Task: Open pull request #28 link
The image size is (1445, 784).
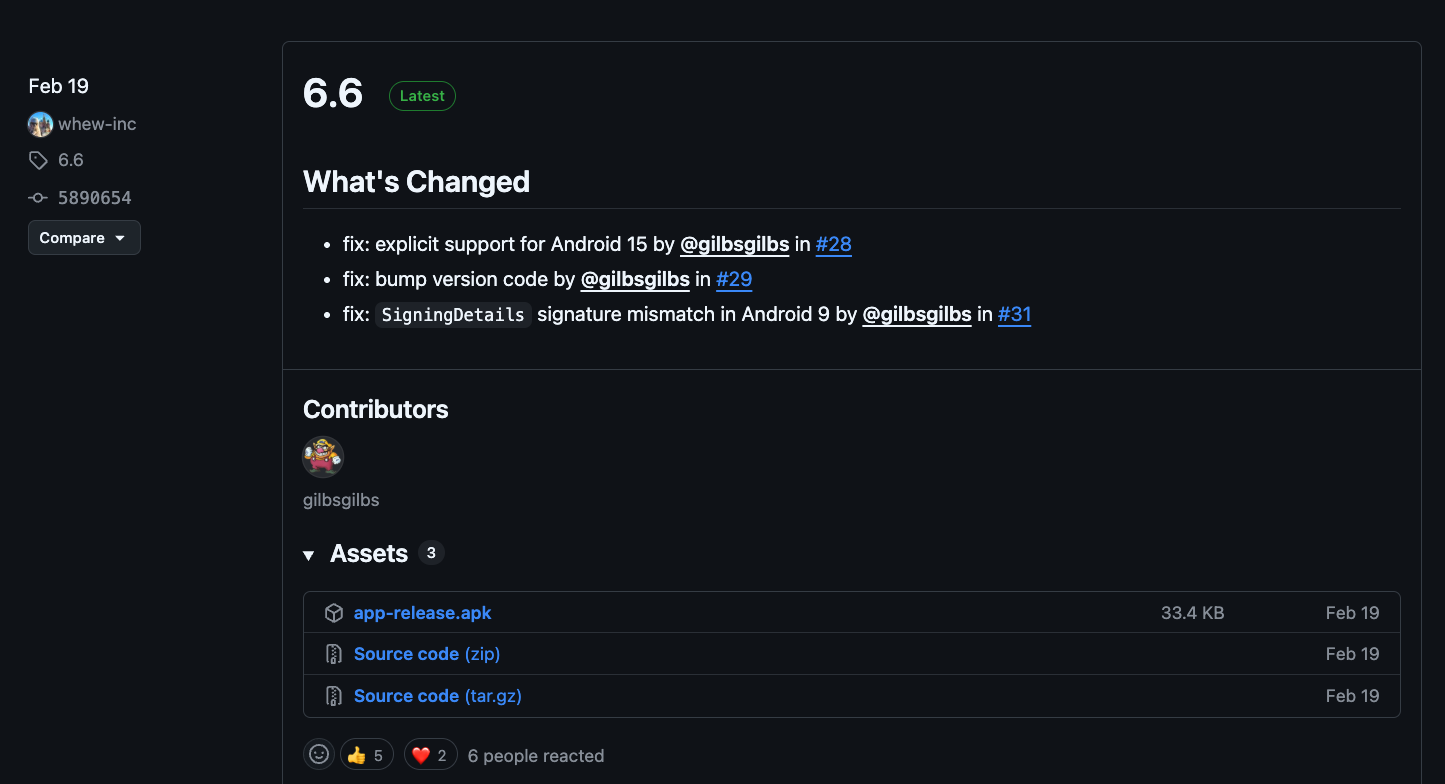Action: (x=833, y=244)
